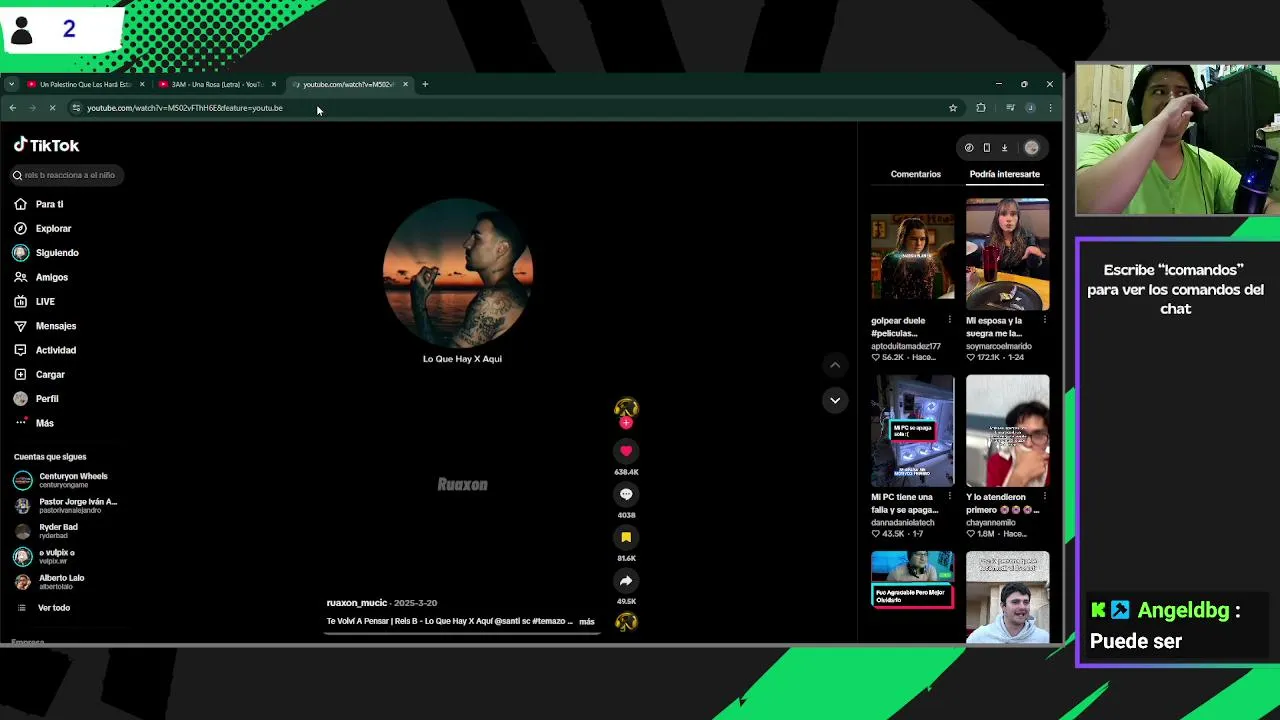Click the phone app icon in top pill
The image size is (1280, 720).
(987, 148)
